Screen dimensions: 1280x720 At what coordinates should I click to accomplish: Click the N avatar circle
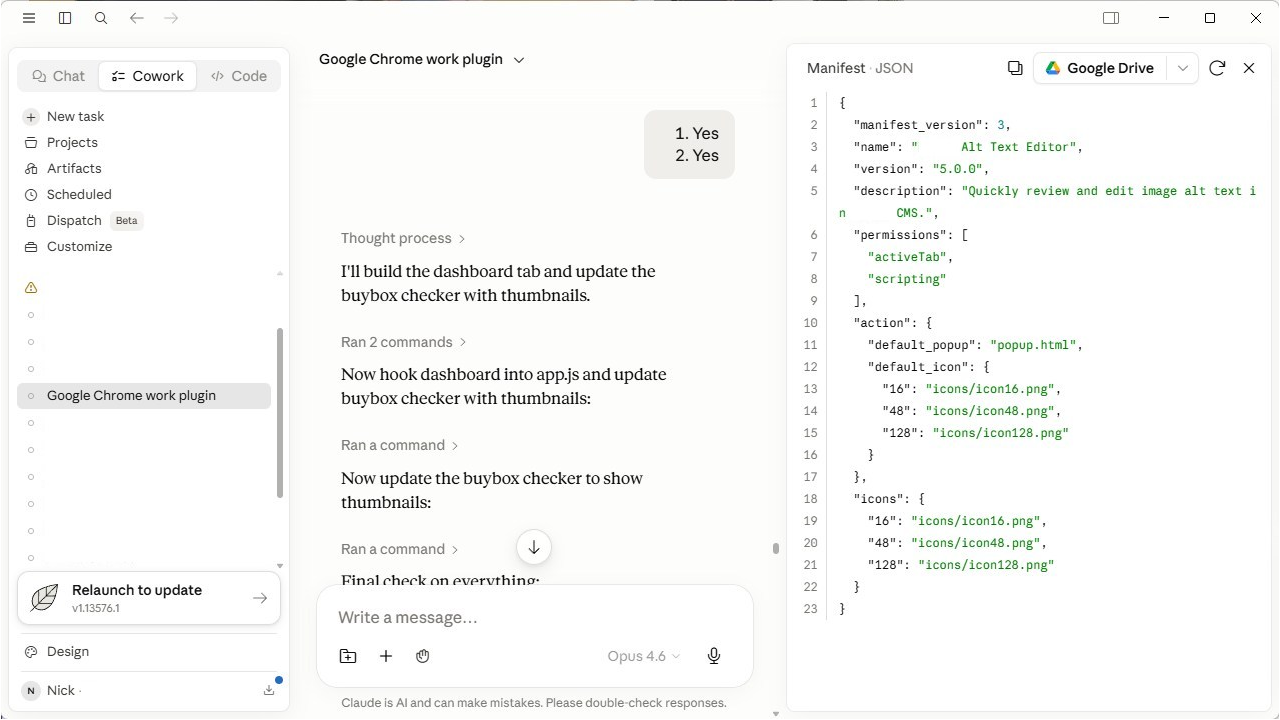pyautogui.click(x=31, y=690)
